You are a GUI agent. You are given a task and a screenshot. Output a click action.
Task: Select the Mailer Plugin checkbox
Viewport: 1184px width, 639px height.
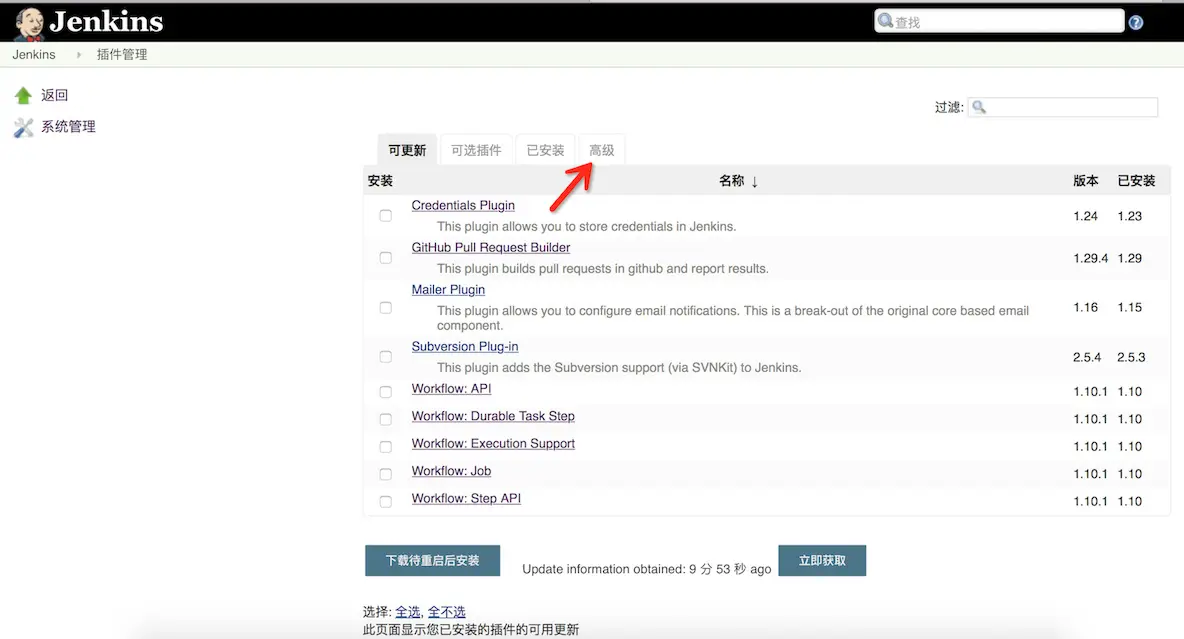[x=386, y=307]
